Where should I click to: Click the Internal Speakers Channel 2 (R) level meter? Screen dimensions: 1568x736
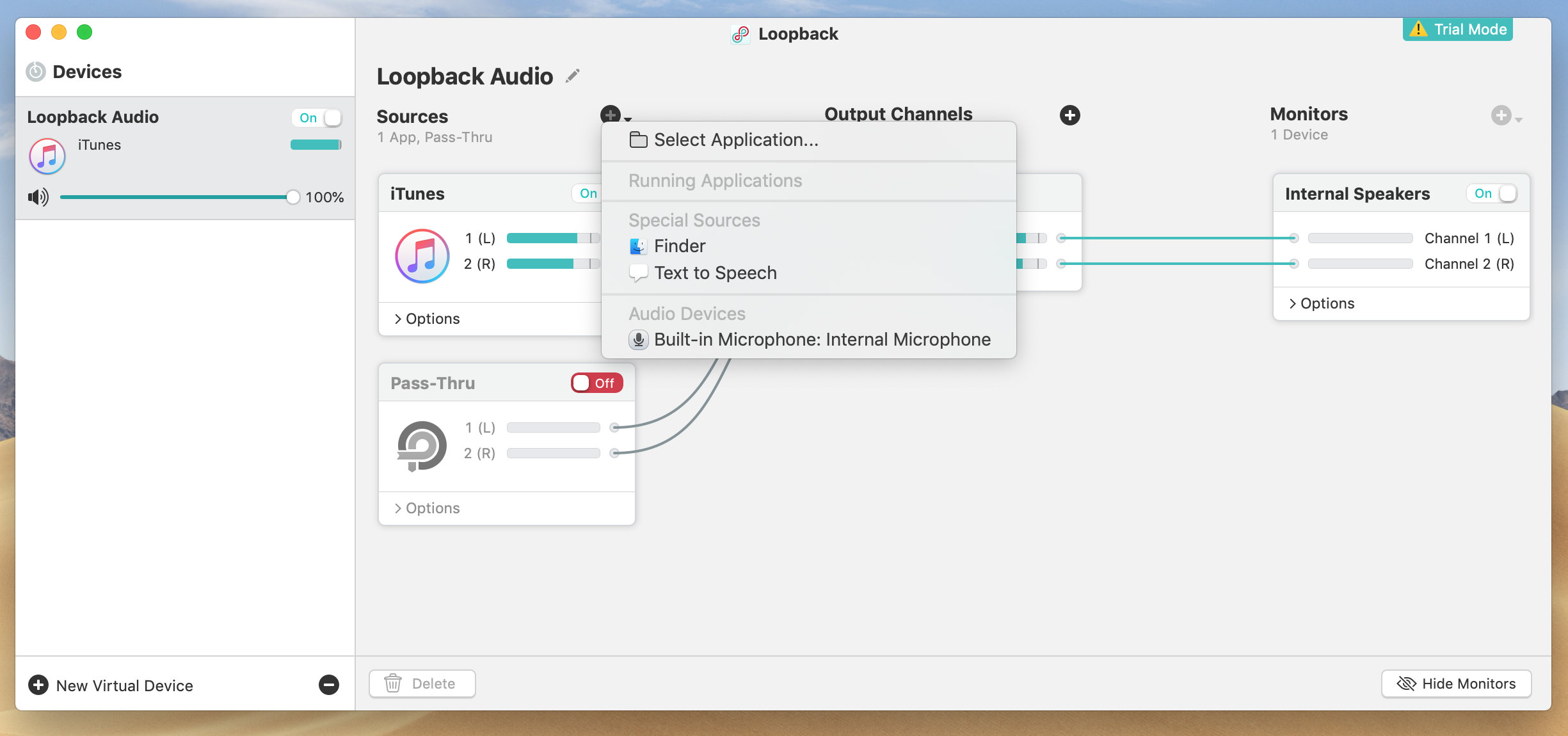1360,264
